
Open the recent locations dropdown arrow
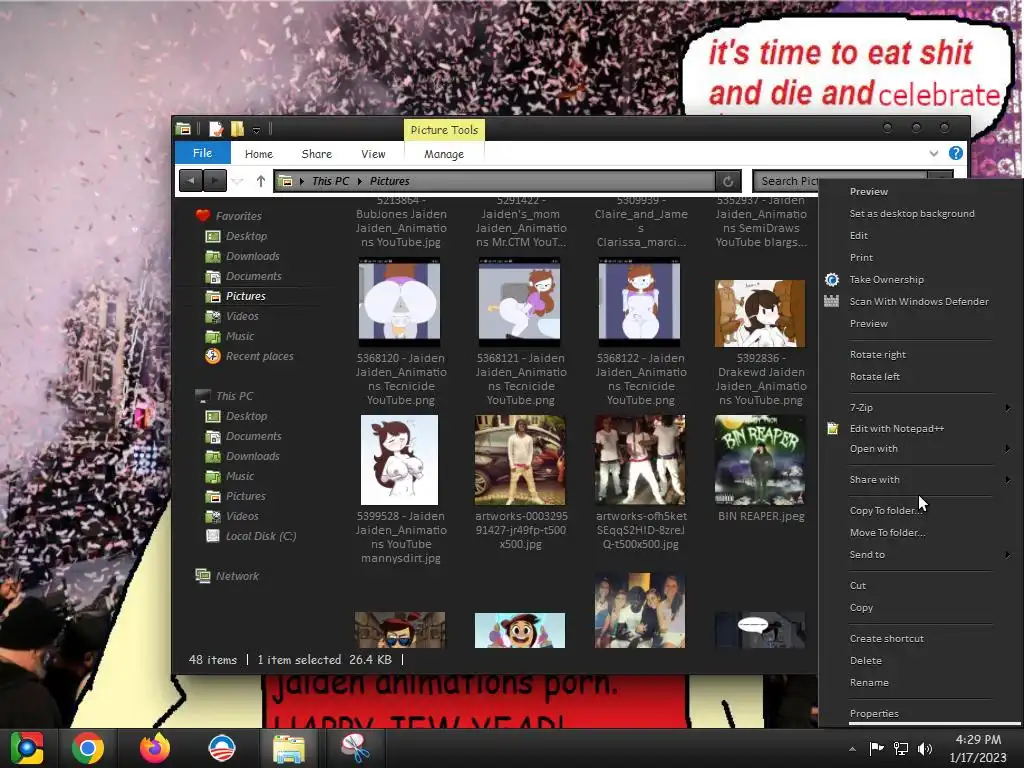(238, 182)
